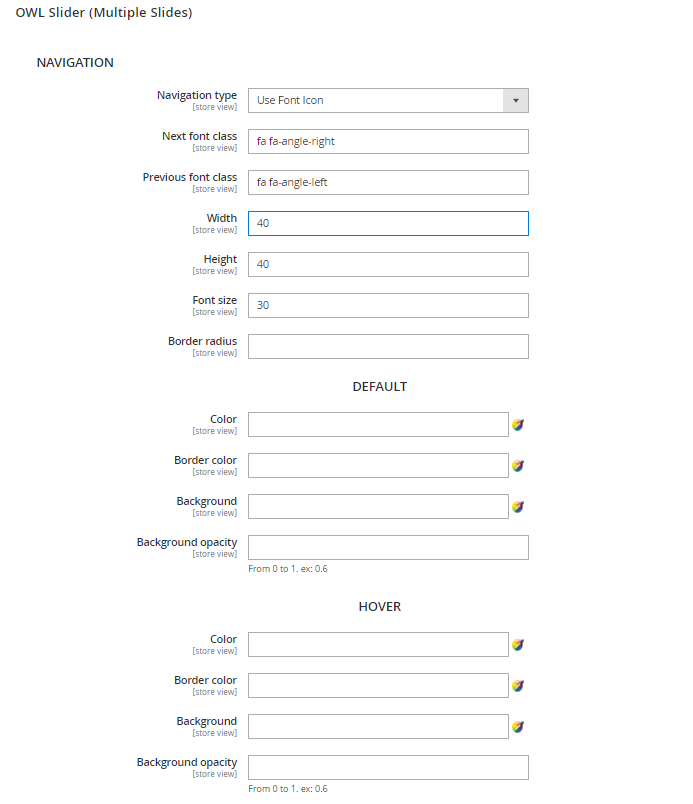Focus the Width input field

[x=388, y=223]
